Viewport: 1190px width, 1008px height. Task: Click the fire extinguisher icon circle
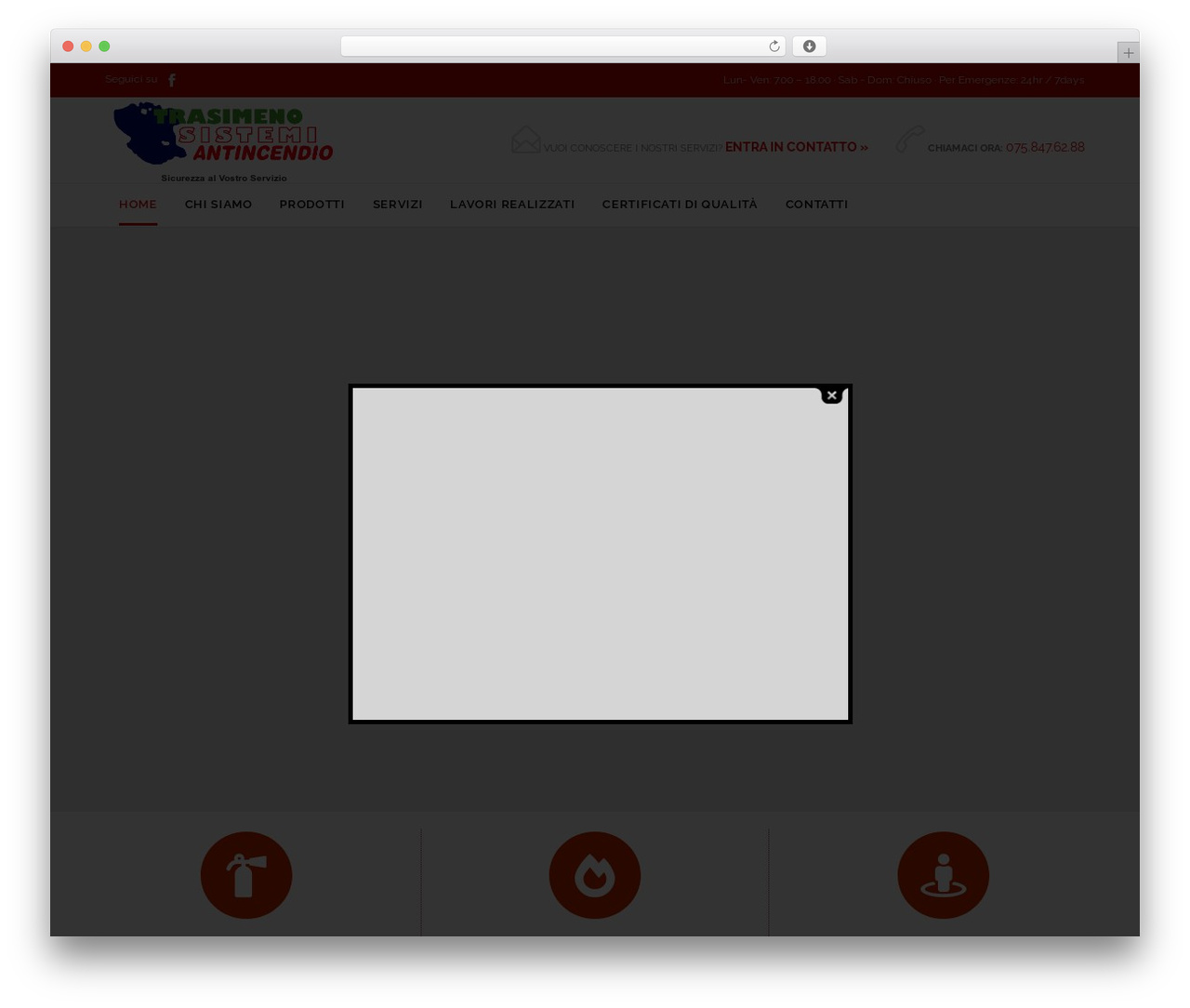click(246, 875)
